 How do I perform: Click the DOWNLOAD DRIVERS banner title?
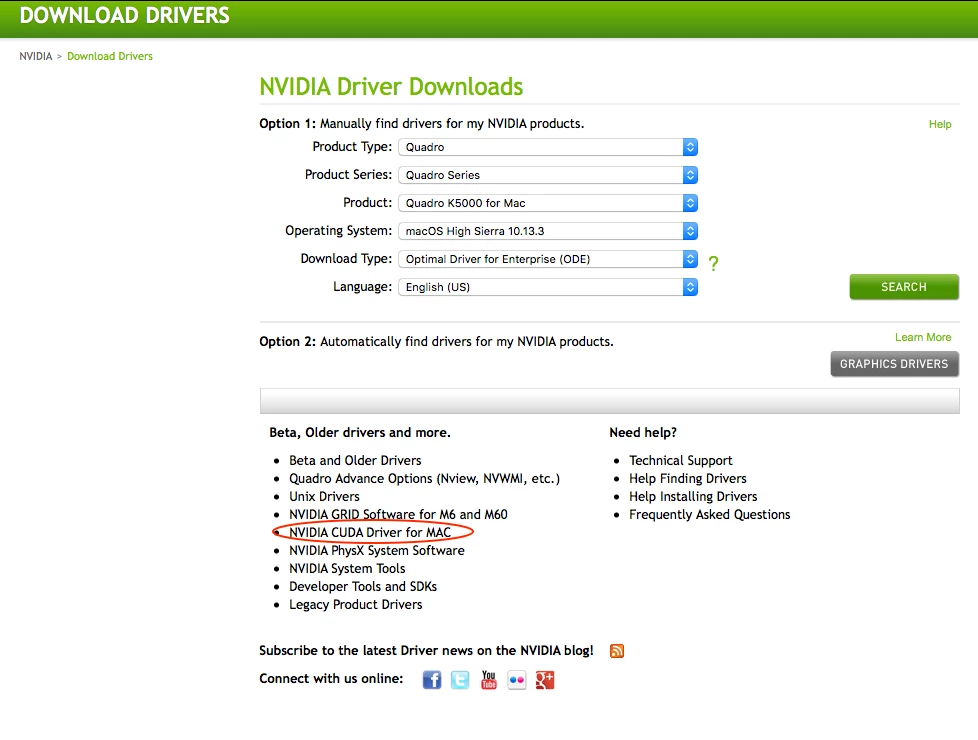[x=125, y=15]
